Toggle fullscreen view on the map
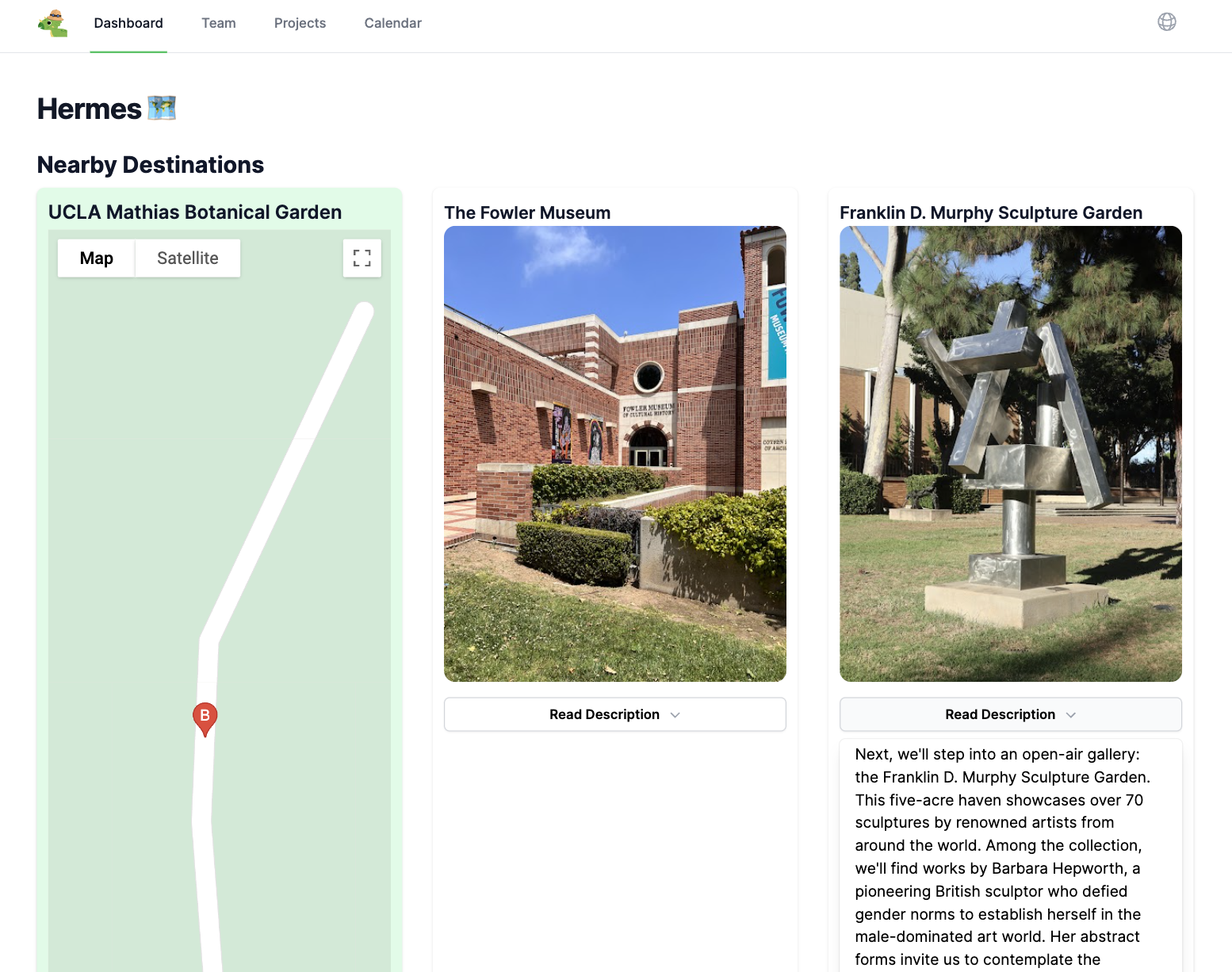 click(x=362, y=258)
